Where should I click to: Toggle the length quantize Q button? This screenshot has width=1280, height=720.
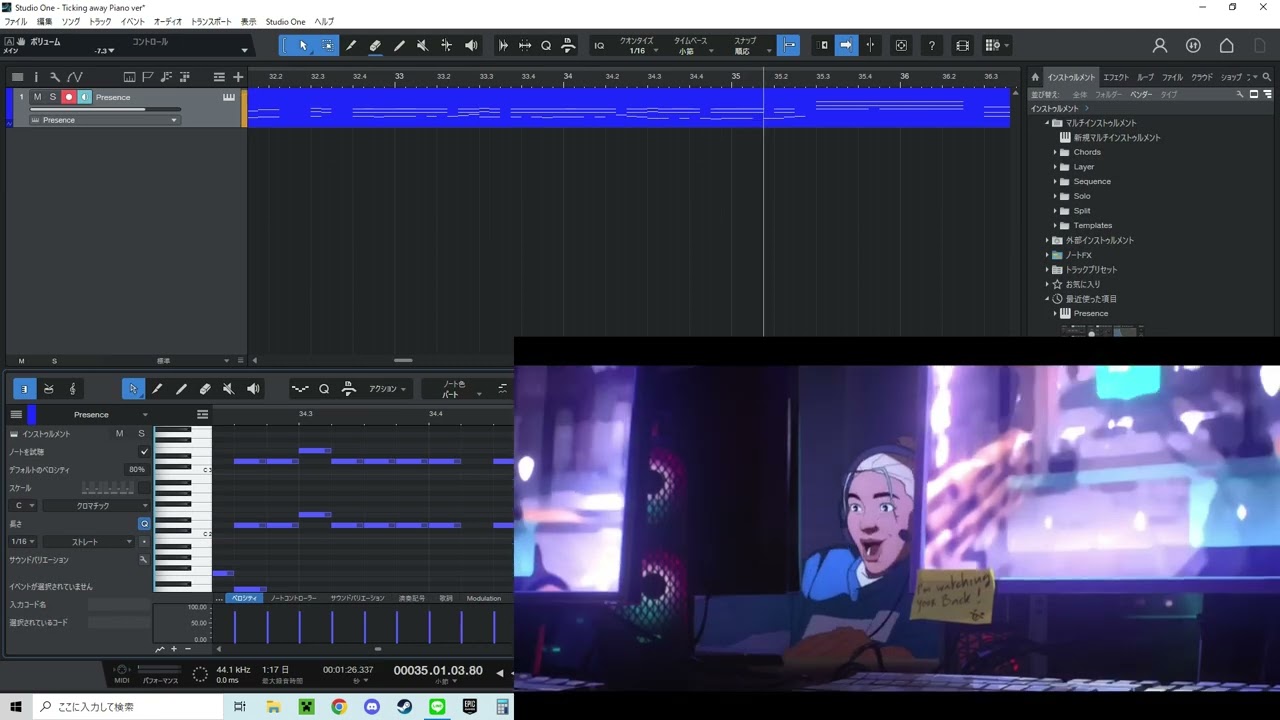(144, 524)
